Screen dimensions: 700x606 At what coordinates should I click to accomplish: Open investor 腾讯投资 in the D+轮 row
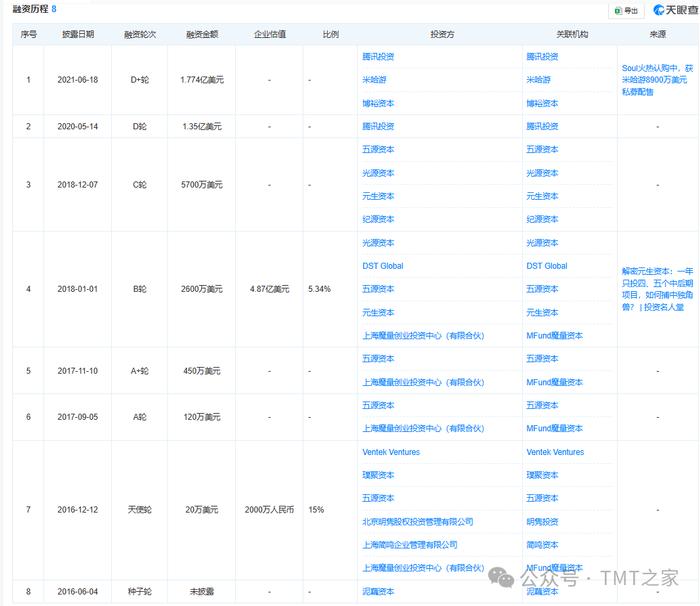pos(378,57)
